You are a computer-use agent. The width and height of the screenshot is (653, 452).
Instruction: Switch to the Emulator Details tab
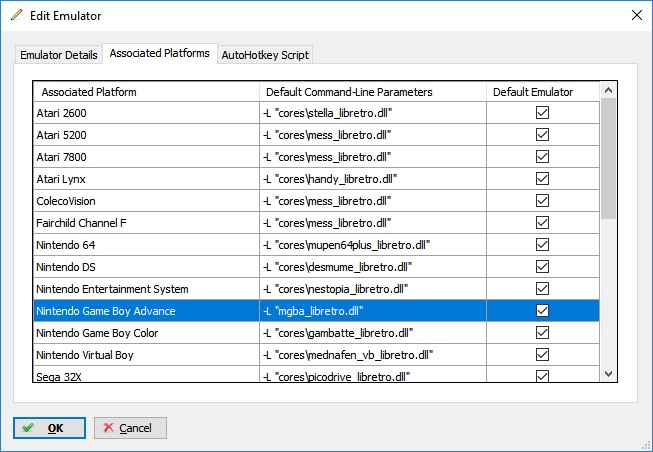[59, 55]
